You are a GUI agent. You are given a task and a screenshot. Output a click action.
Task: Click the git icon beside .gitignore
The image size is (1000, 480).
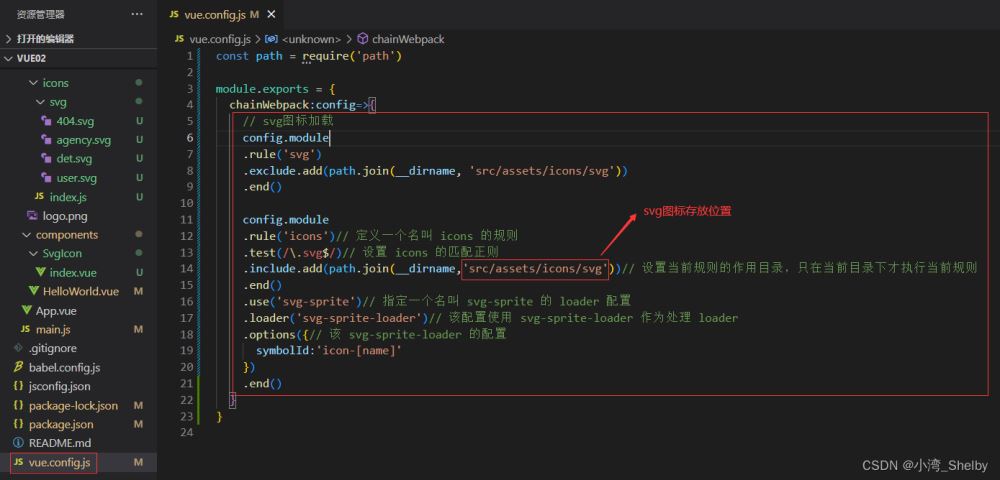pos(18,348)
